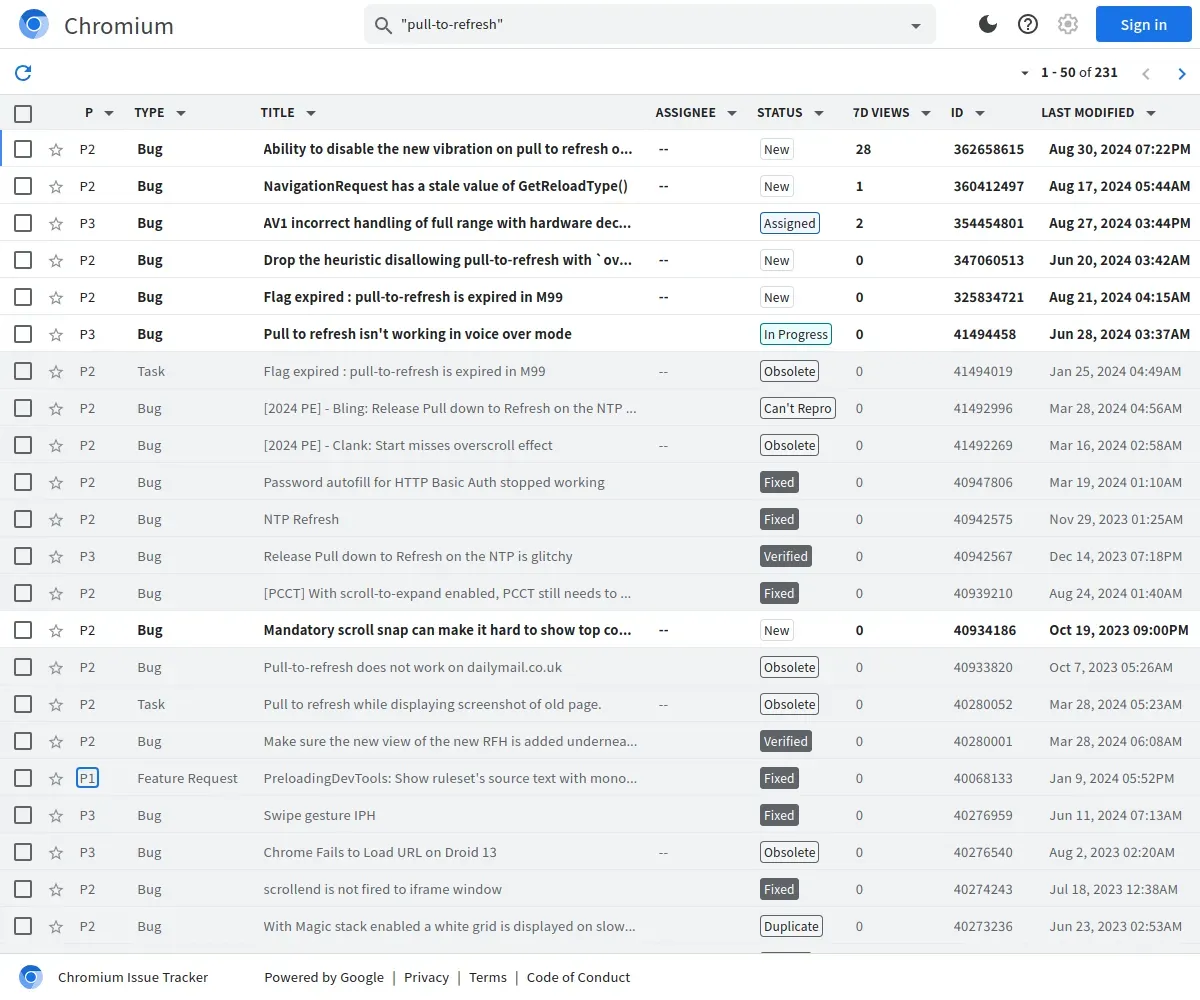Click the In Progress status chip

pyautogui.click(x=796, y=334)
